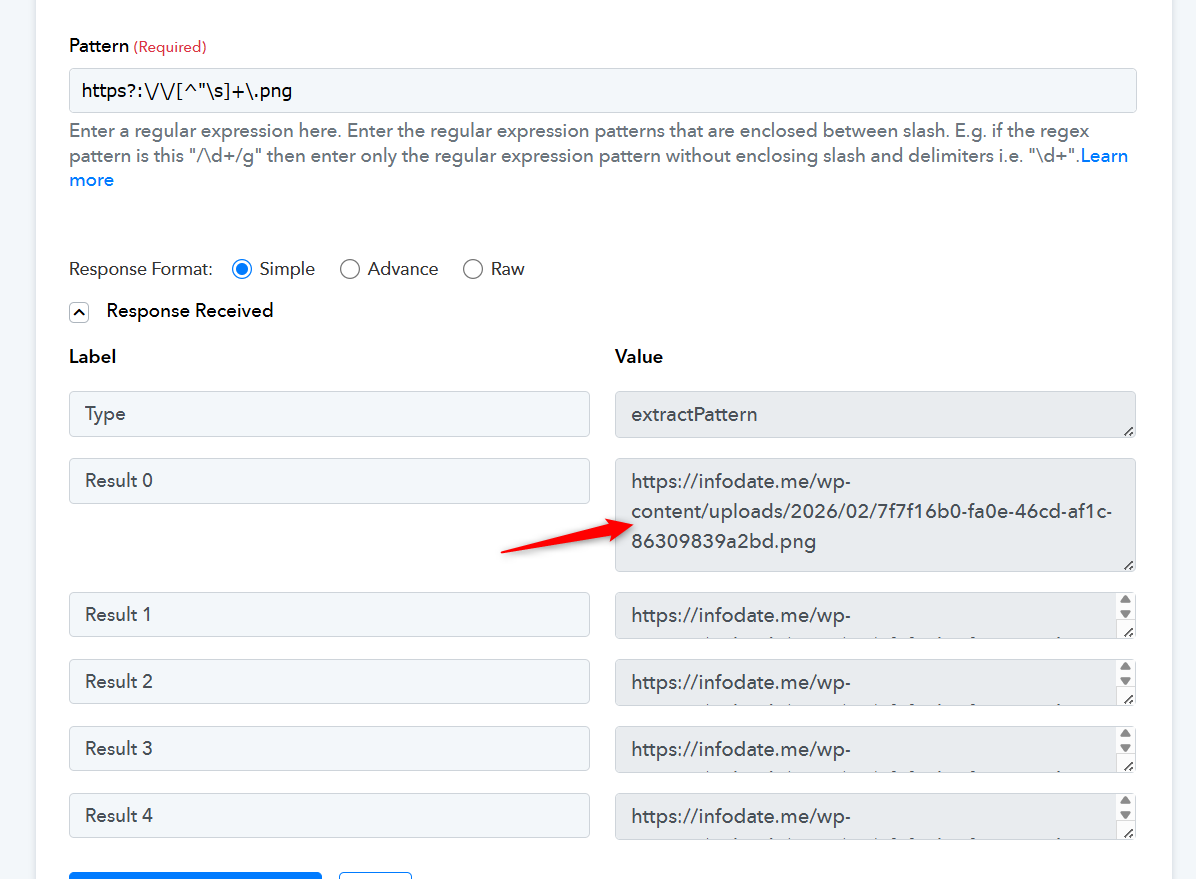Click the Result 0 label field
Screen dimensions: 1196x879
click(329, 481)
